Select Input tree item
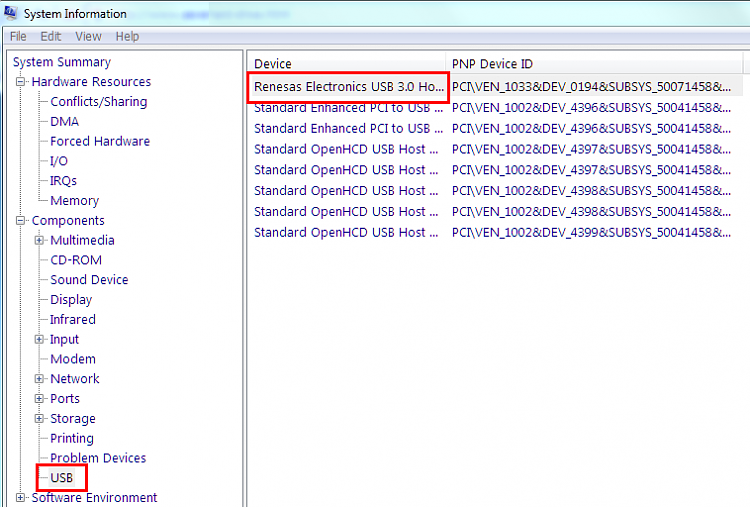This screenshot has height=507, width=750. [65, 339]
